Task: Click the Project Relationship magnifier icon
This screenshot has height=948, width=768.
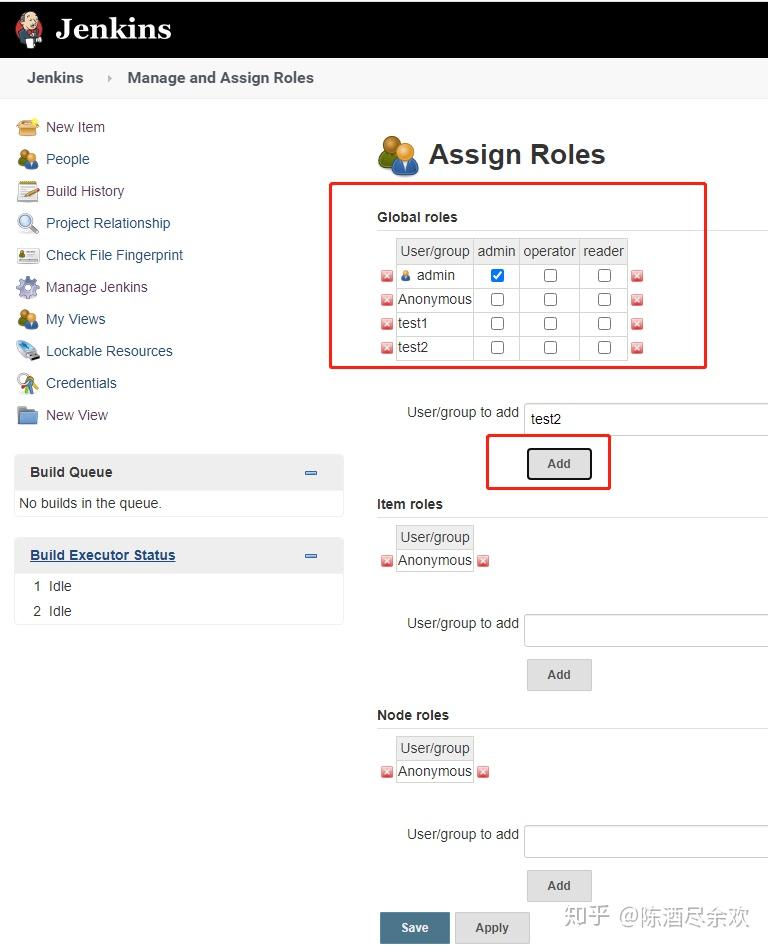Action: [x=28, y=223]
